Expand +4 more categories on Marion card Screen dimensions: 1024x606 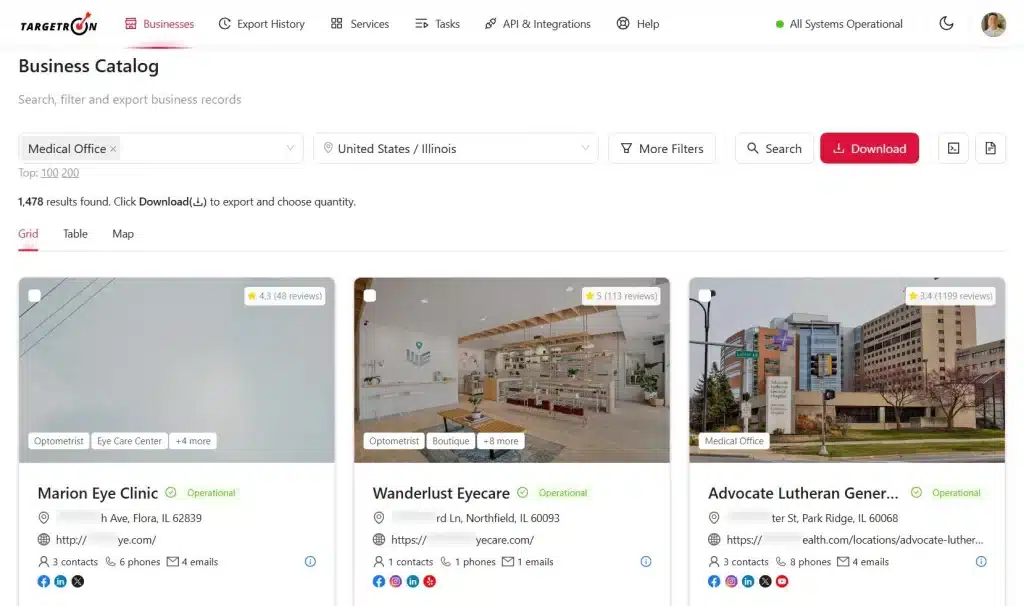tap(193, 441)
